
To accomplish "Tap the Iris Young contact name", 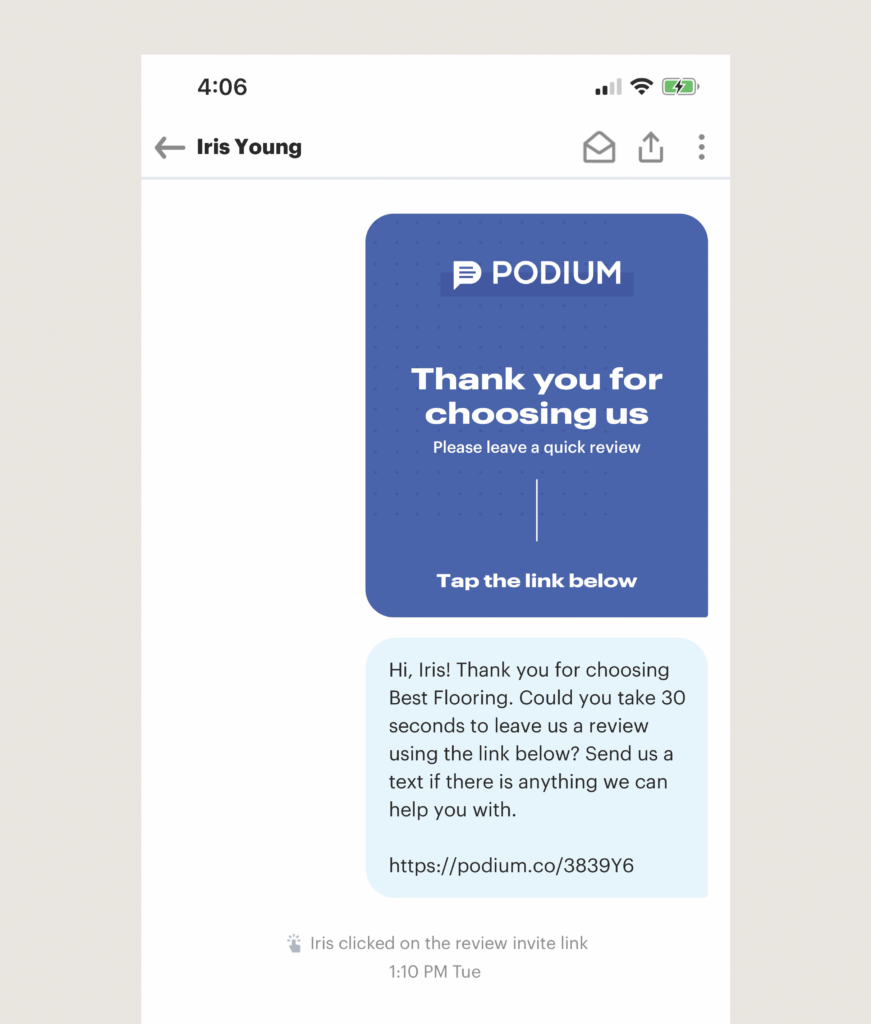I will coord(249,147).
